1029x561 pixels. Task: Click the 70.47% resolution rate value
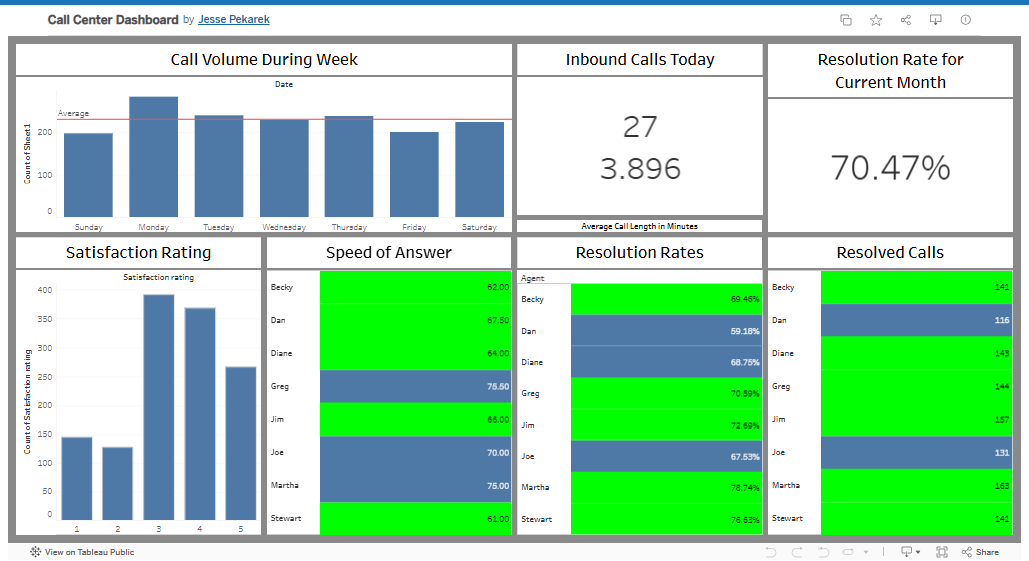pyautogui.click(x=891, y=167)
